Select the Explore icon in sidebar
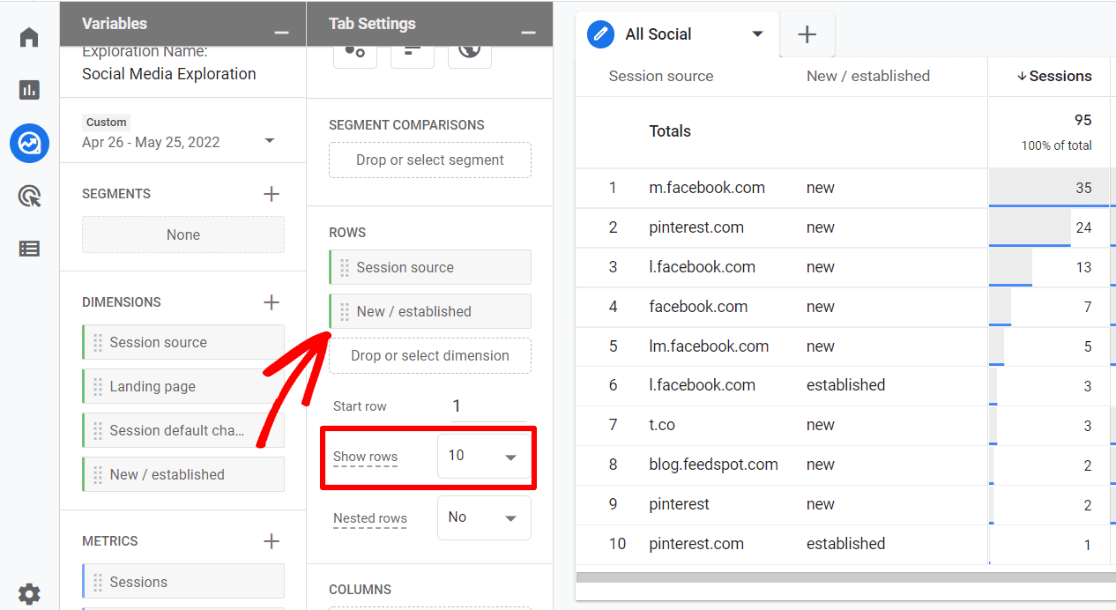Viewport: 1116px width, 610px height. pyautogui.click(x=29, y=143)
